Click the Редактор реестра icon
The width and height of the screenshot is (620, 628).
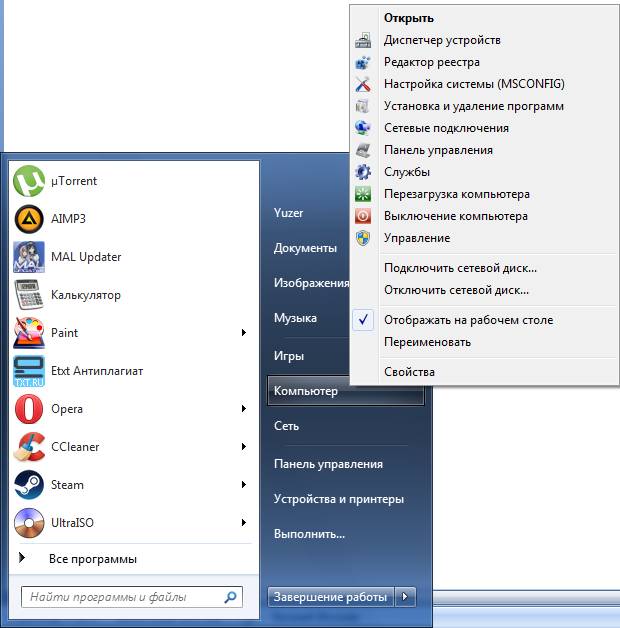pos(363,63)
